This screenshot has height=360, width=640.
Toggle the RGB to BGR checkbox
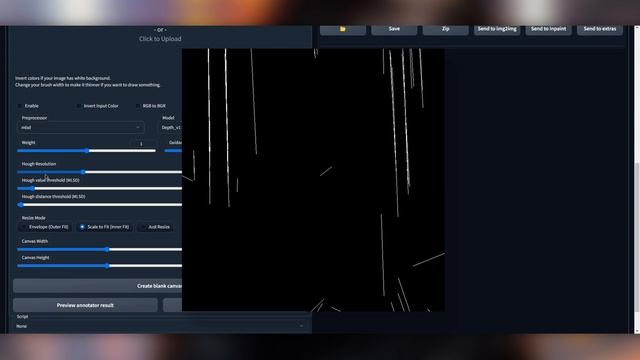[138, 106]
